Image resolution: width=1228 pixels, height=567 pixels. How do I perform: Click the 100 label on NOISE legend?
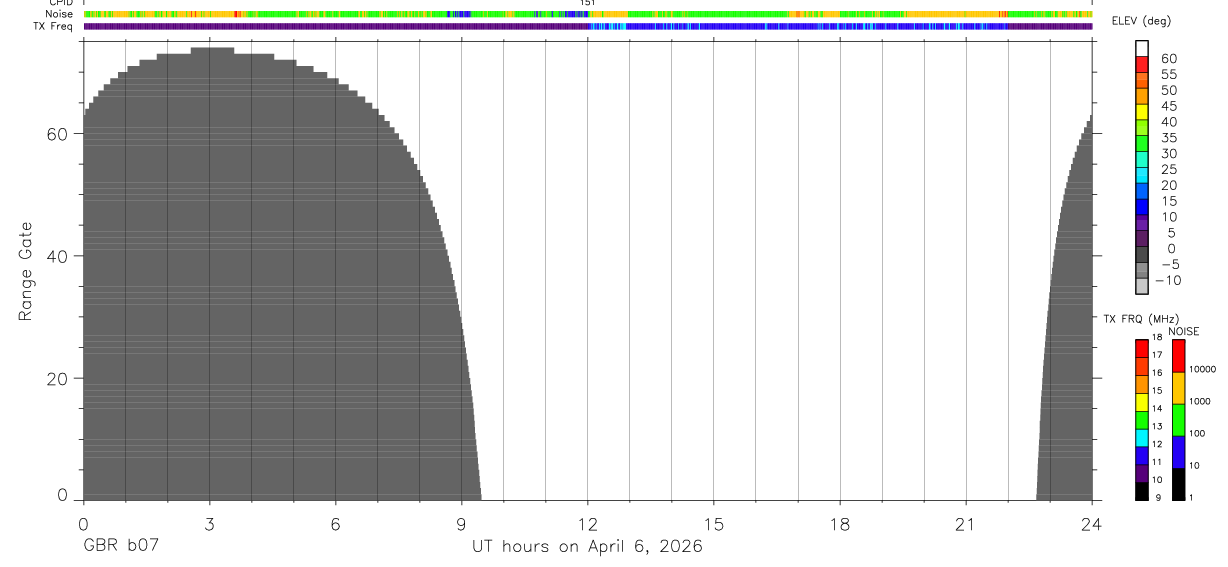click(1198, 433)
